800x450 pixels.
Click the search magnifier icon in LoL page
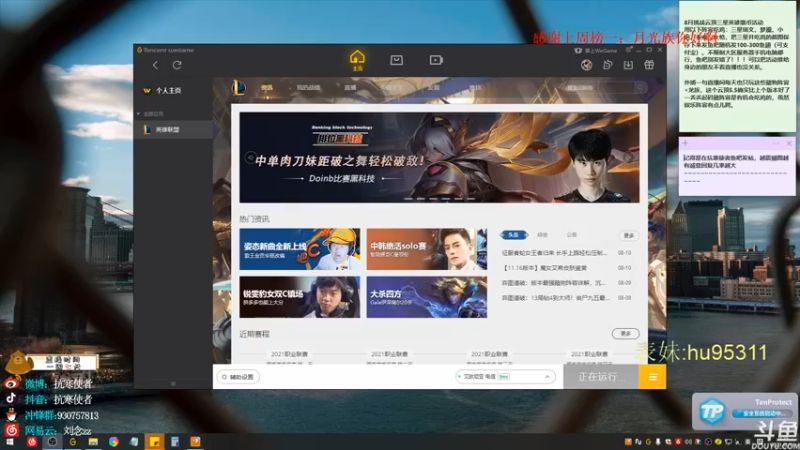click(640, 88)
